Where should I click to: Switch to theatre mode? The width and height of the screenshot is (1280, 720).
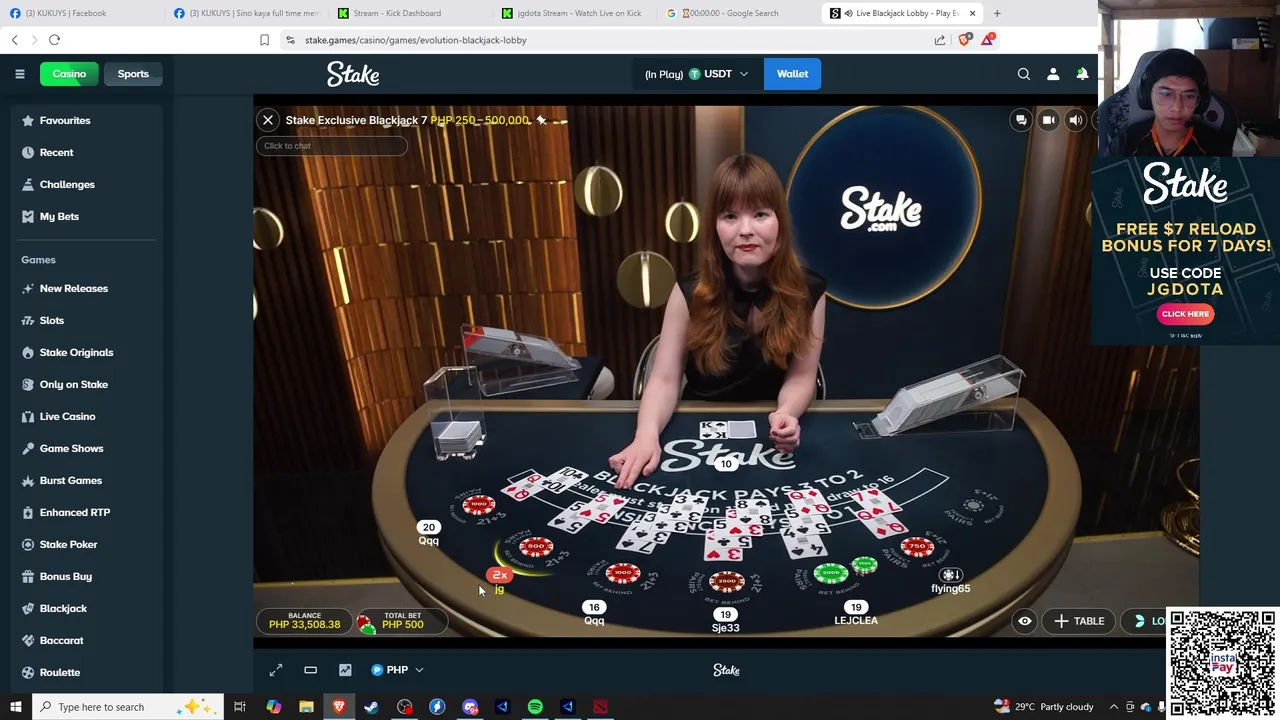pyautogui.click(x=310, y=670)
